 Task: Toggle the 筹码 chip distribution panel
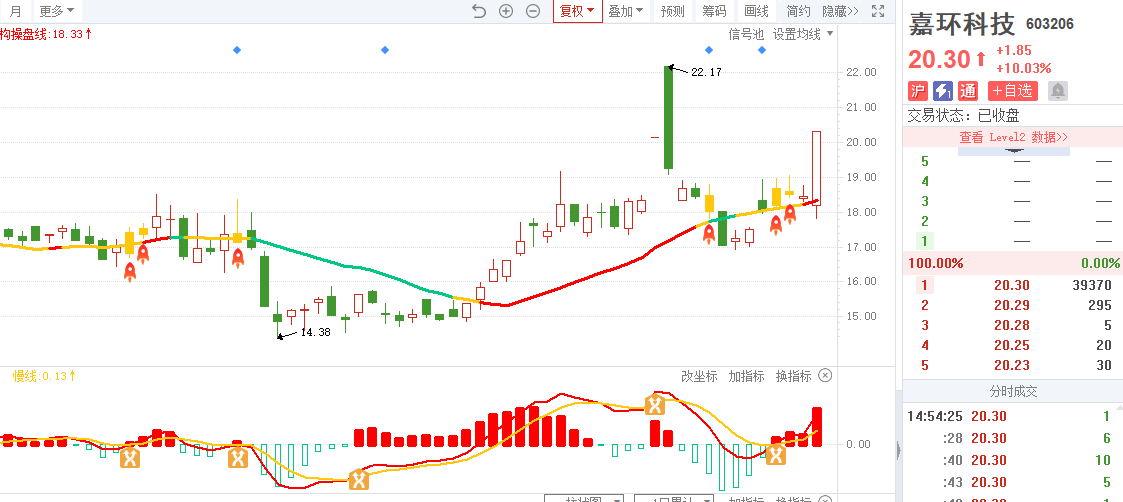pyautogui.click(x=714, y=11)
